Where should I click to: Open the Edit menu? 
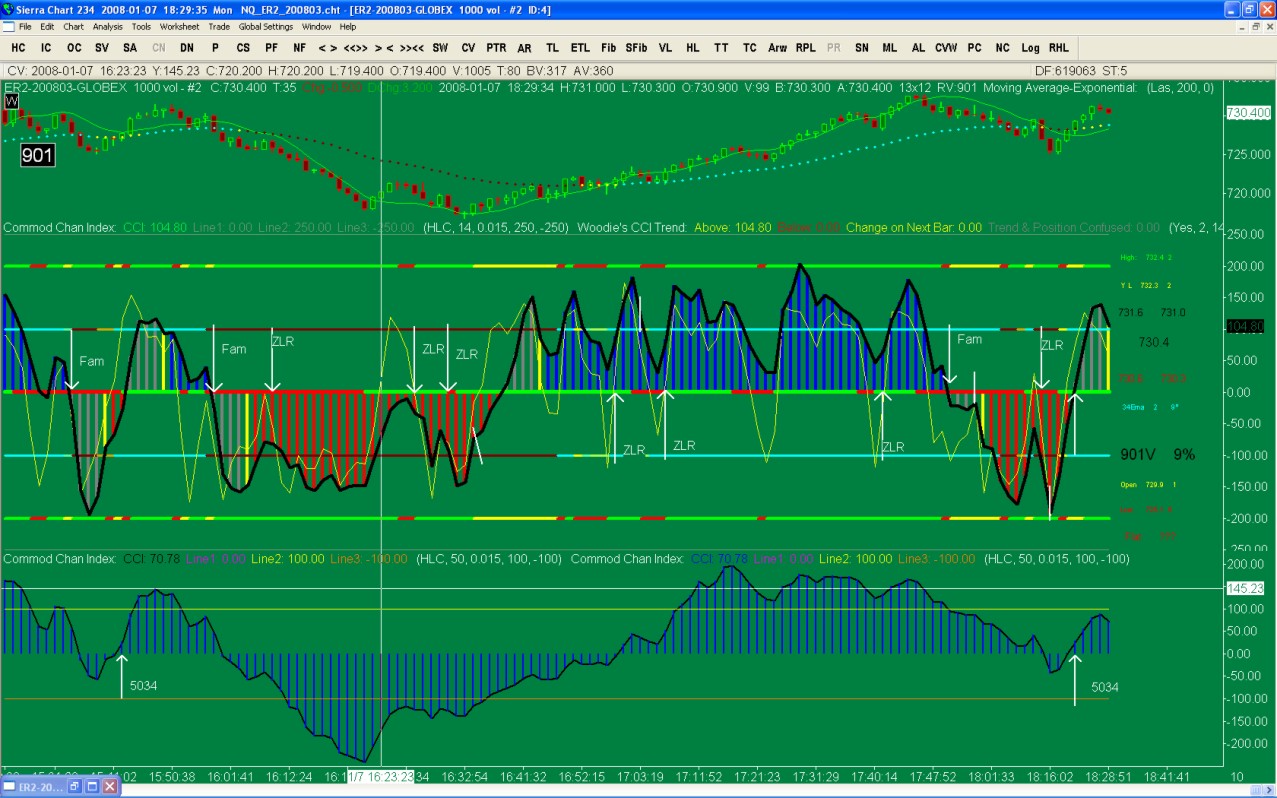click(x=48, y=27)
